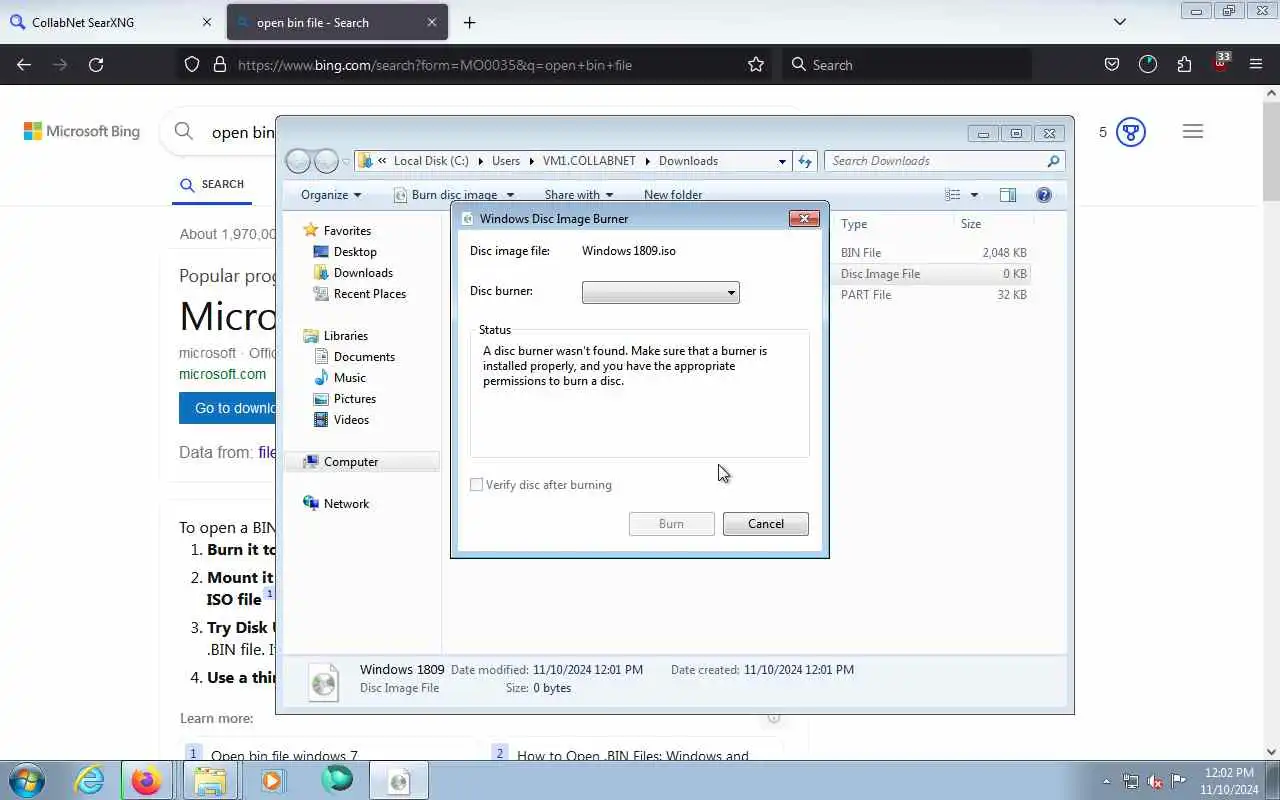Image resolution: width=1280 pixels, height=800 pixels.
Task: Open the list all tabs dropdown
Action: (1120, 22)
